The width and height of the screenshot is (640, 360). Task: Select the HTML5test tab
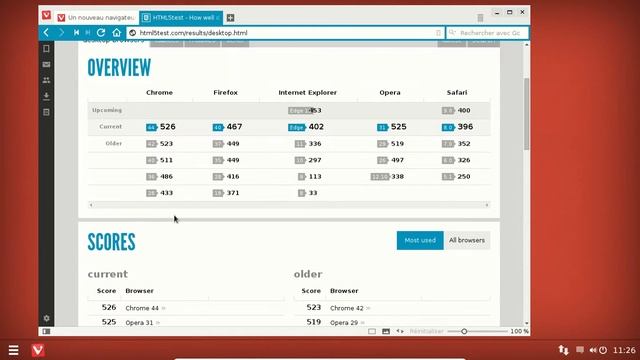point(181,18)
